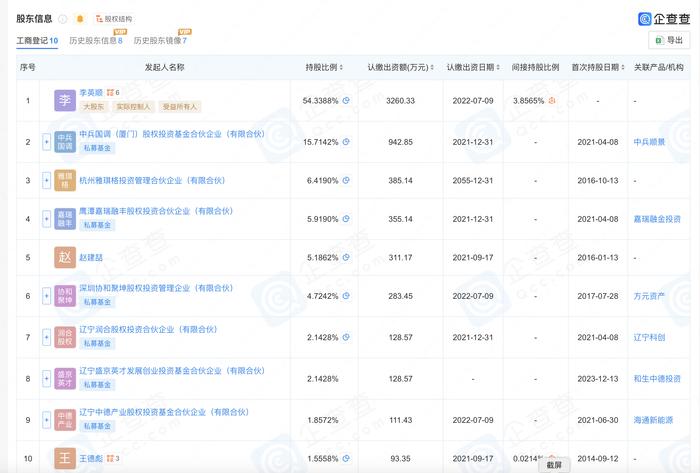Sort by 持股比例 column
This screenshot has height=473, width=700.
(x=324, y=67)
